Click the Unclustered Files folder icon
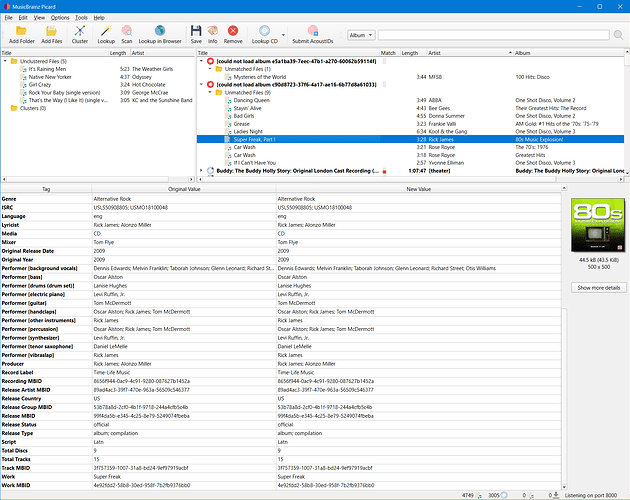Viewport: 630px width, 500px height. [x=14, y=61]
